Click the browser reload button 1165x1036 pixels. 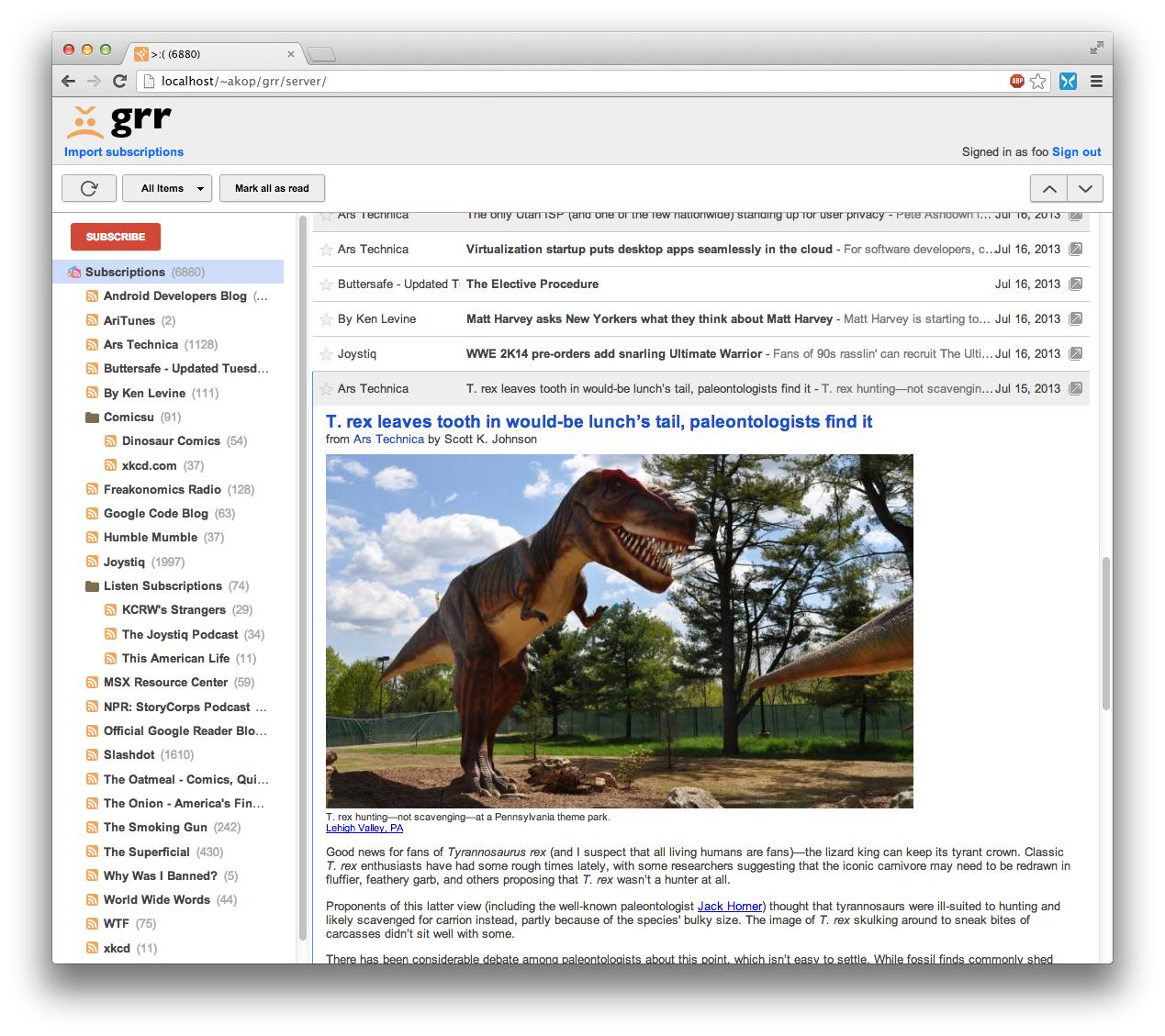119,81
